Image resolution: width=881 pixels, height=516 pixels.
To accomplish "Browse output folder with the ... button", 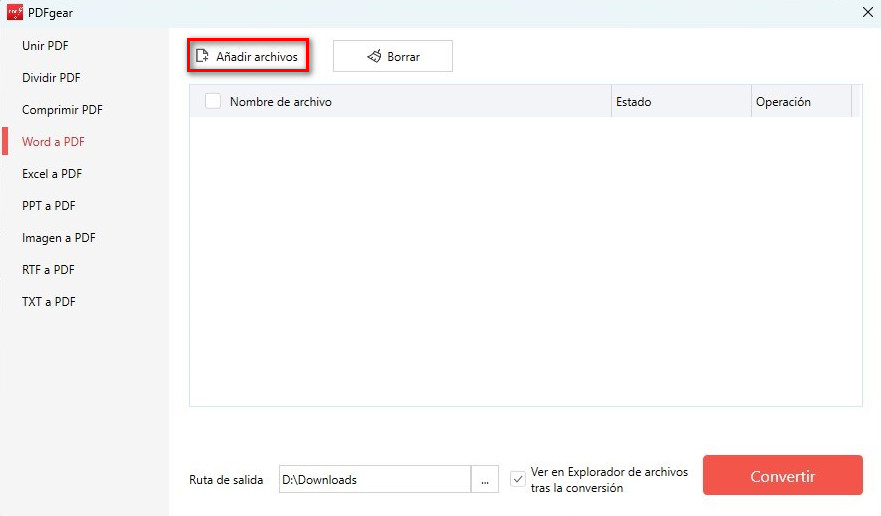I will point(485,479).
